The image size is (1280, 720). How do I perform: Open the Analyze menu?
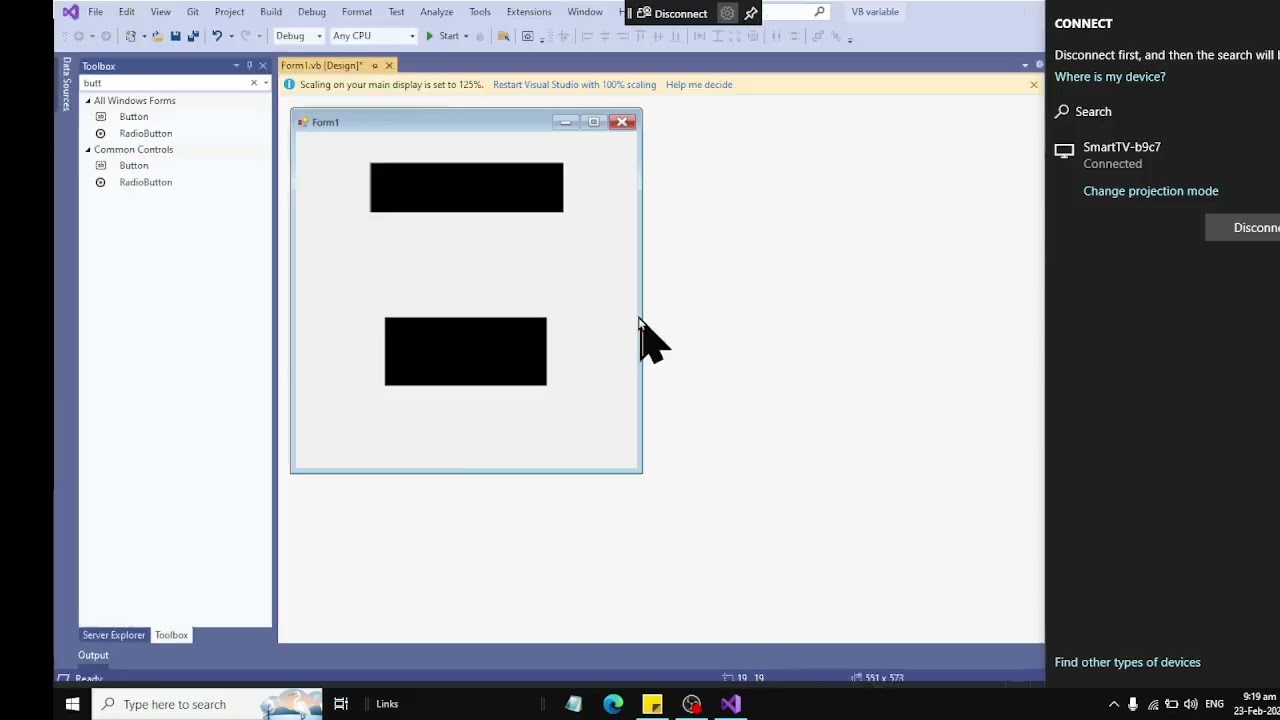point(437,12)
